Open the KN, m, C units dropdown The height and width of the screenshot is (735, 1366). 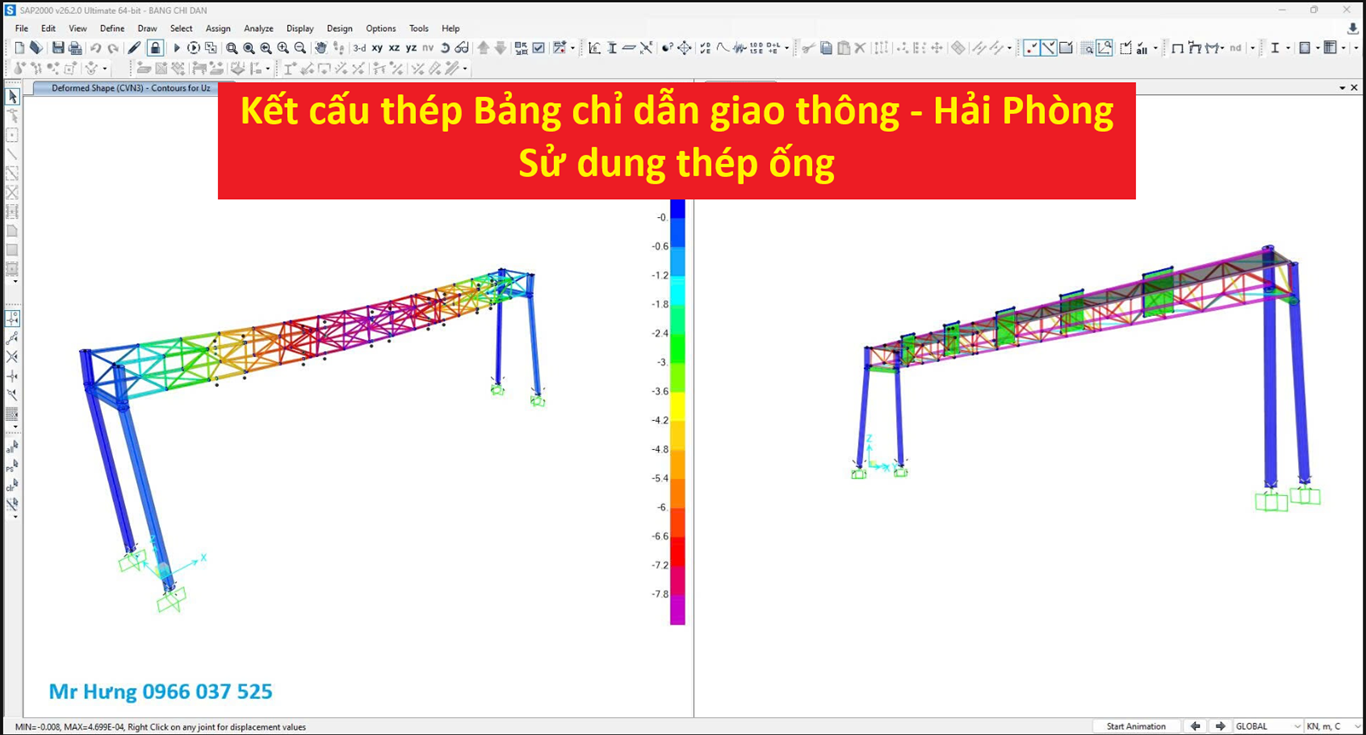tap(1330, 726)
